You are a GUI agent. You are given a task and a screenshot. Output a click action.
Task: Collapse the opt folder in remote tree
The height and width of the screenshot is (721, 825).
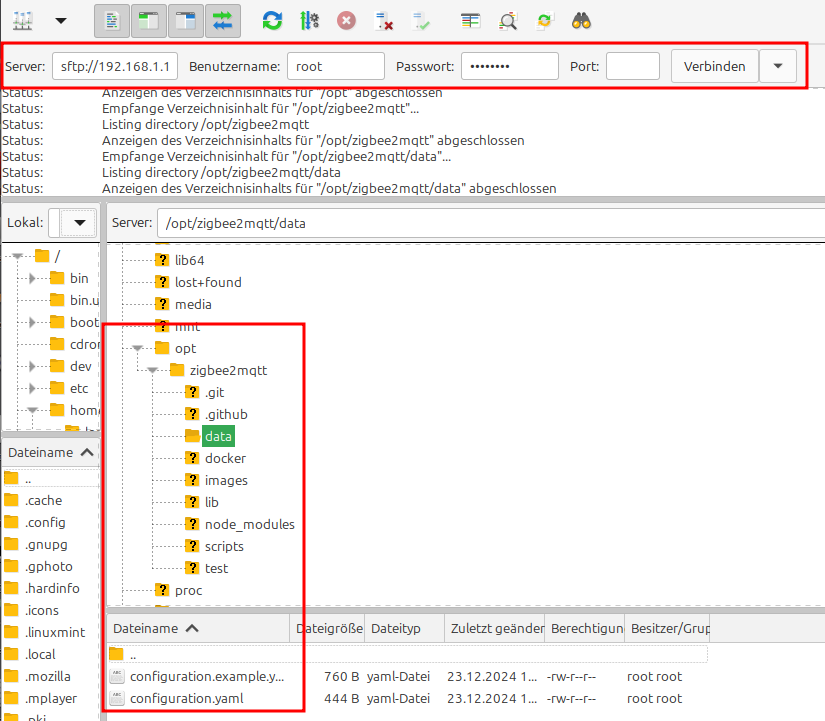coord(138,349)
